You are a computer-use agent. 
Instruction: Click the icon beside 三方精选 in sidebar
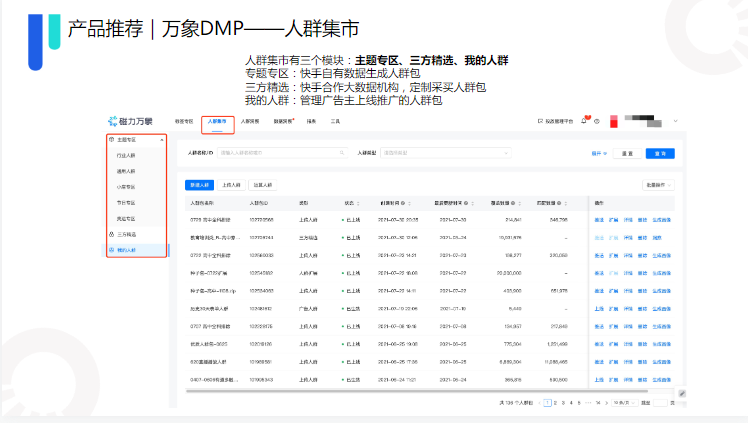click(x=112, y=234)
